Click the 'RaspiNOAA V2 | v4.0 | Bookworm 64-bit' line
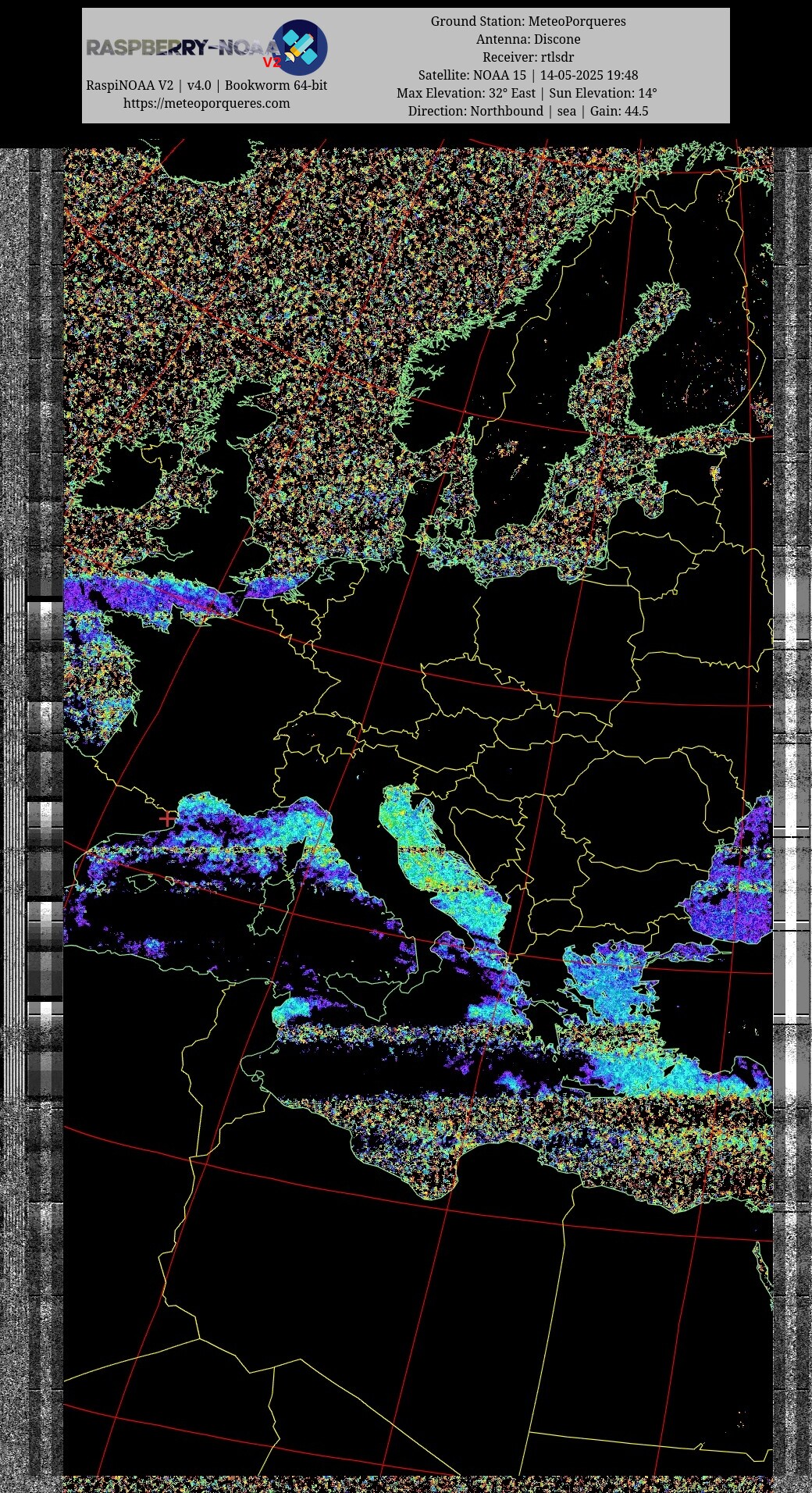Image resolution: width=812 pixels, height=1493 pixels. point(206,85)
